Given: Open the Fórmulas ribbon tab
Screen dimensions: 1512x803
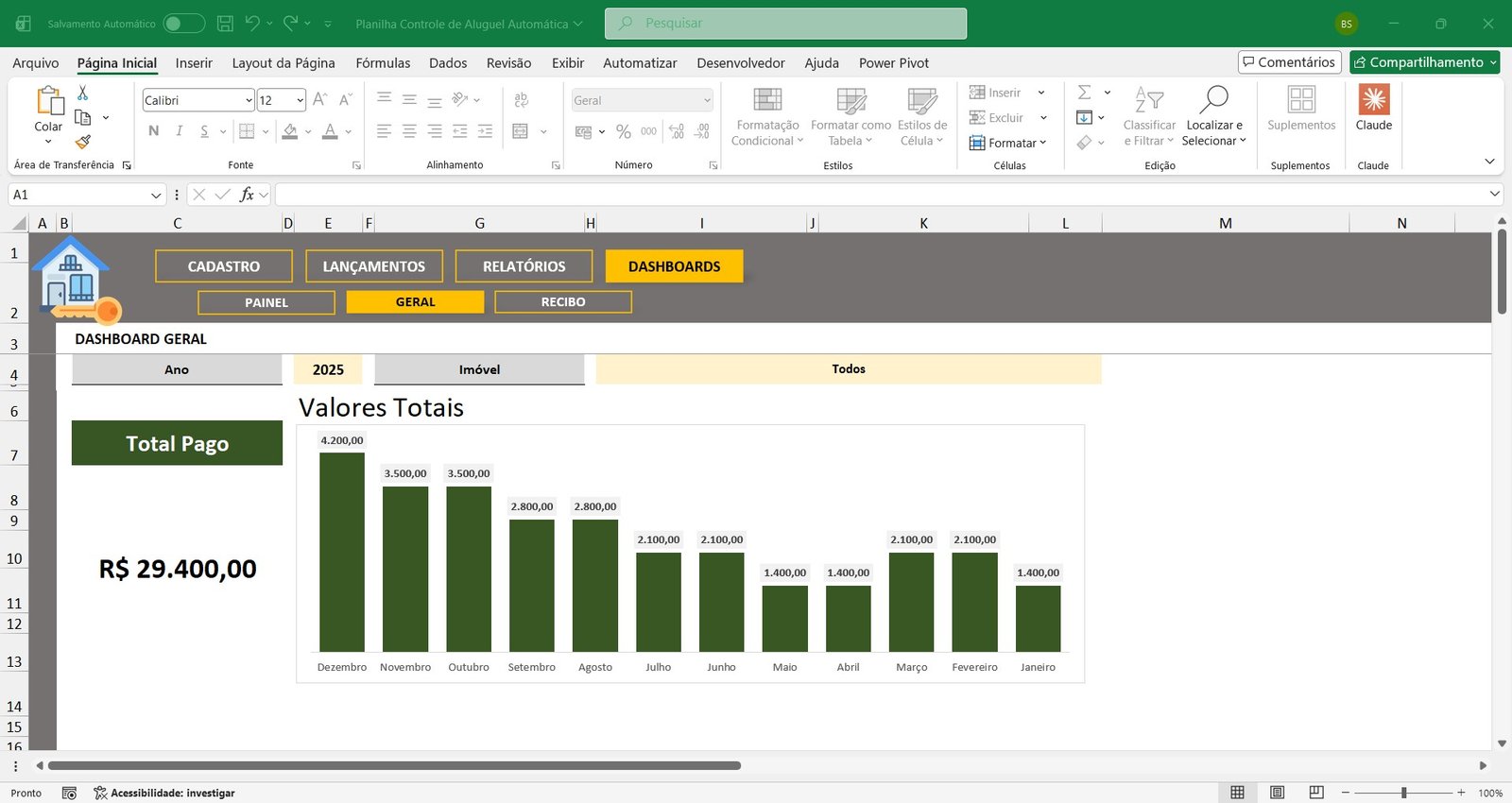Looking at the screenshot, I should pos(383,62).
